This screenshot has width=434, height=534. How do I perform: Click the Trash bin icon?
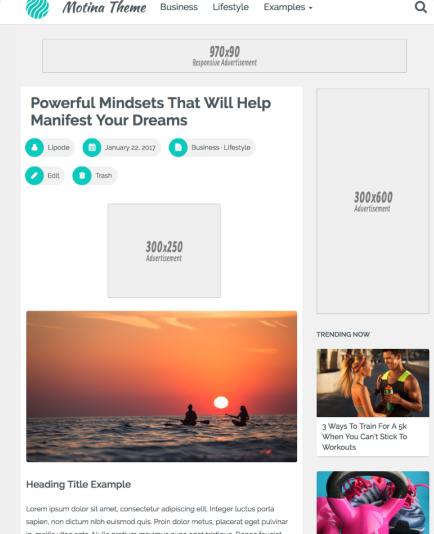pyautogui.click(x=82, y=176)
